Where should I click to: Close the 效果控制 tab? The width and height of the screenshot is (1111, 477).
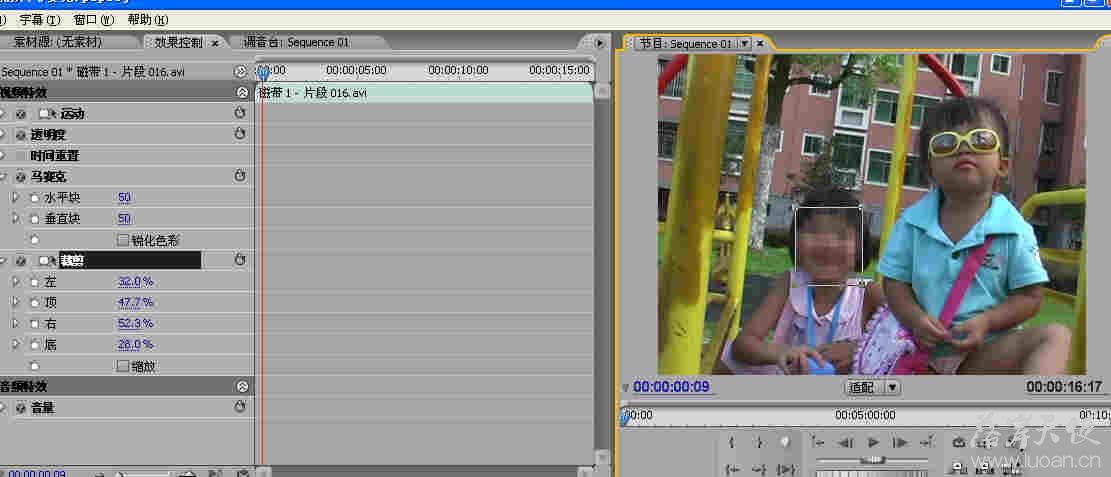point(215,43)
